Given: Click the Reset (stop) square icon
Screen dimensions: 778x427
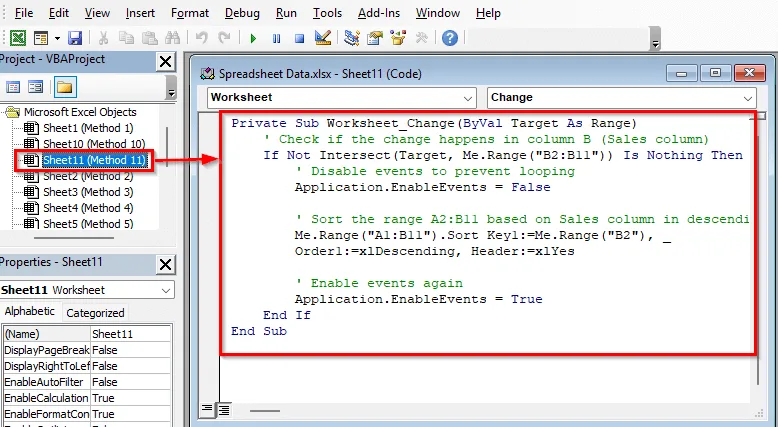Looking at the screenshot, I should point(299,38).
